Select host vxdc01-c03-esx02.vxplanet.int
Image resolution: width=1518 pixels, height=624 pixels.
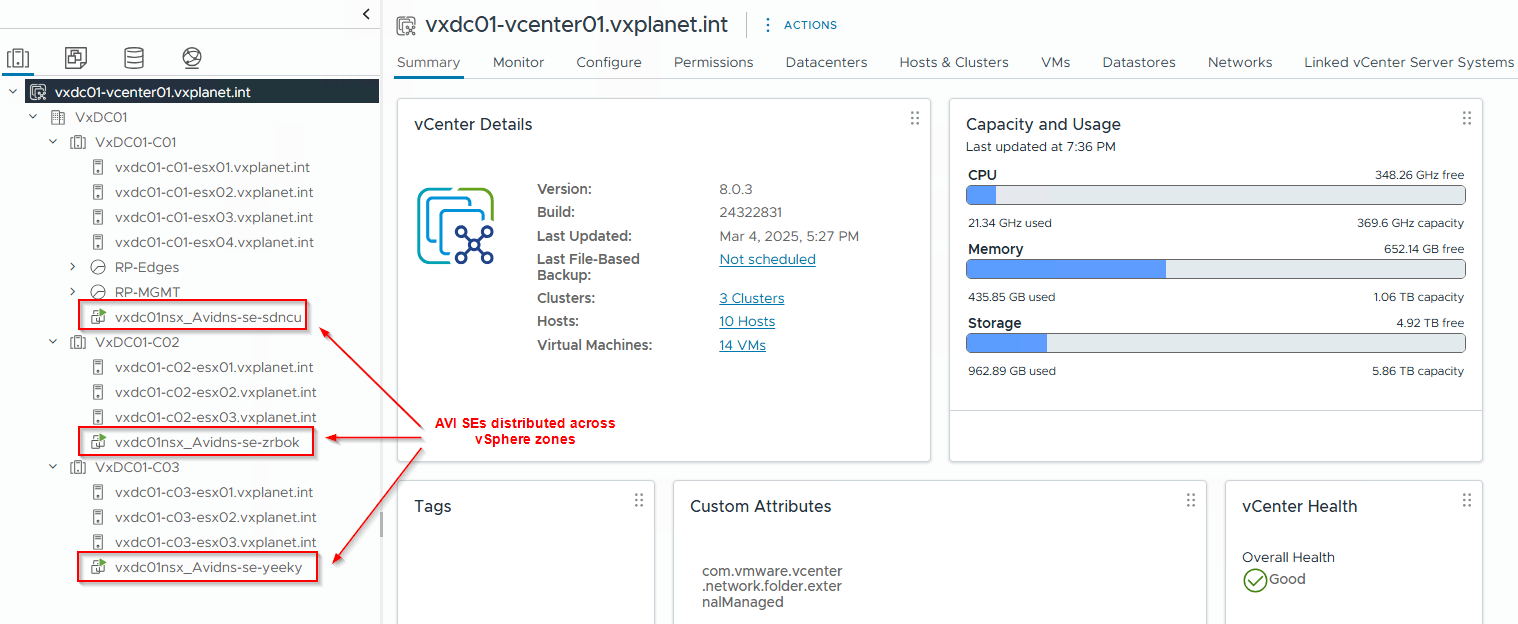[214, 517]
